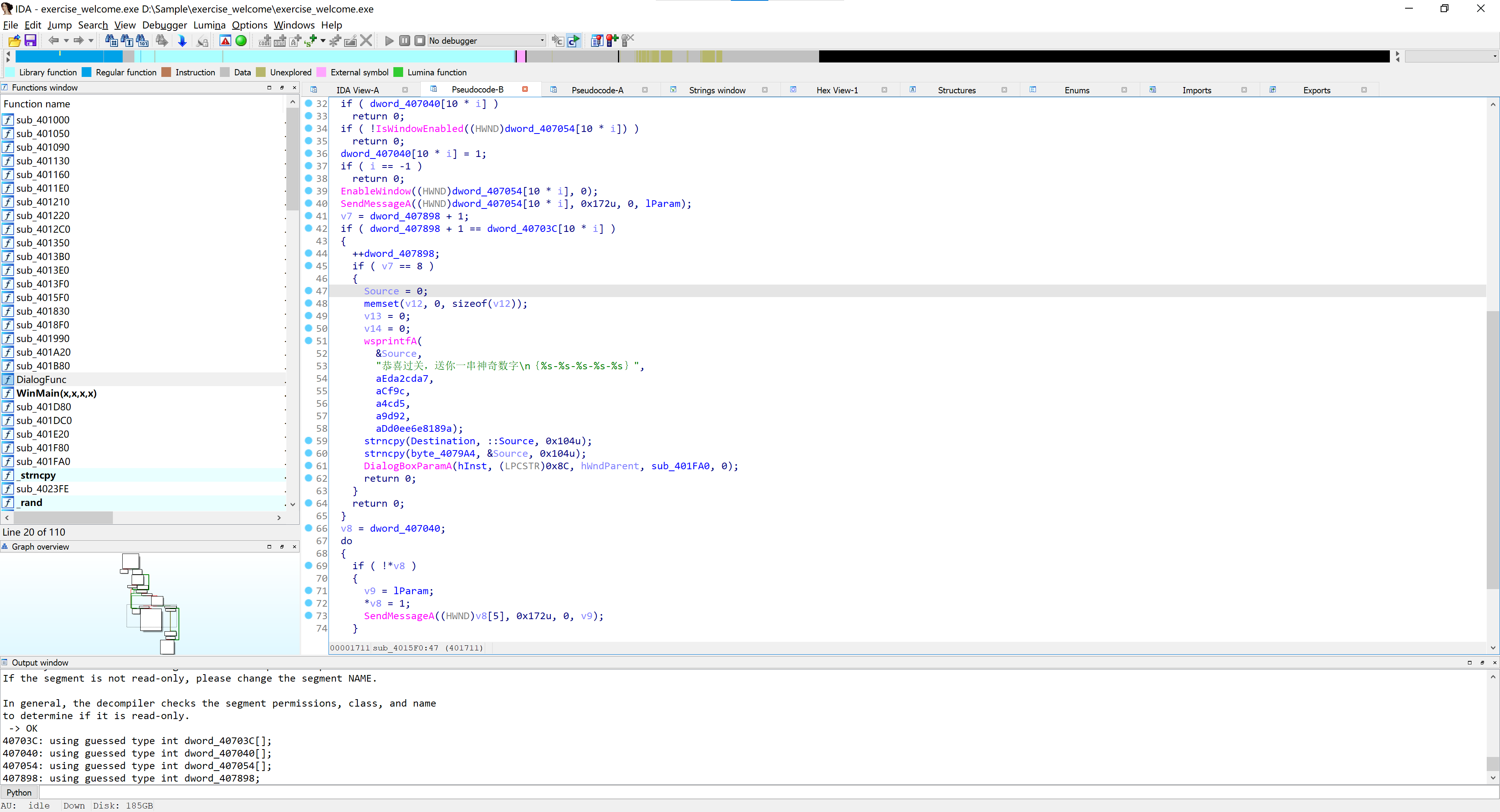Save the database with the floppy icon

(30, 40)
